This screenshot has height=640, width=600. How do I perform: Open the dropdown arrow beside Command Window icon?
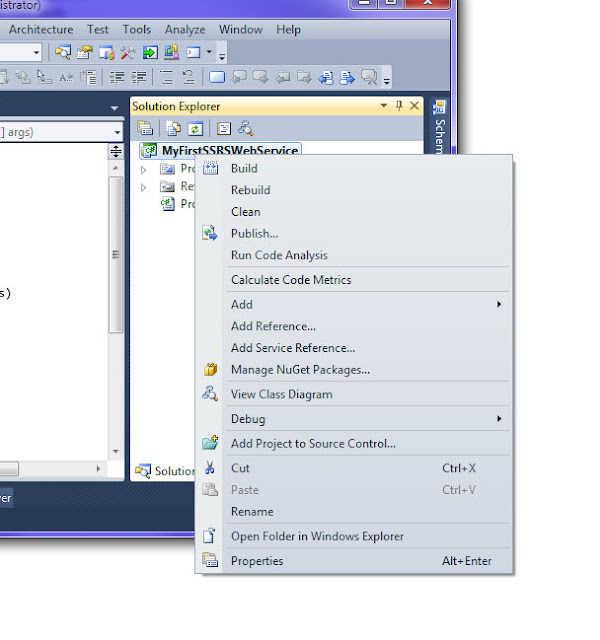point(209,52)
